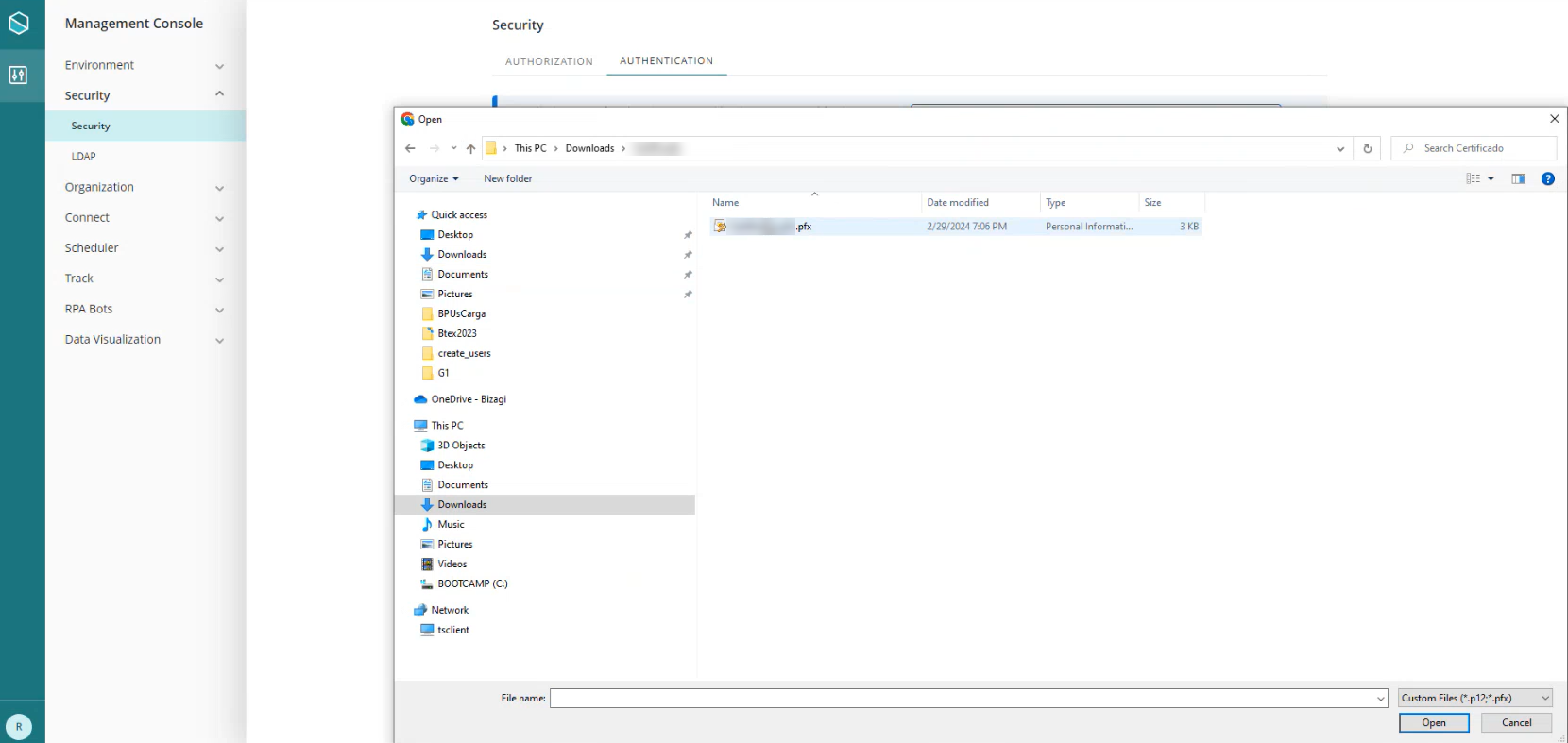
Task: Open the BPUsCarga folder
Action: click(x=461, y=314)
